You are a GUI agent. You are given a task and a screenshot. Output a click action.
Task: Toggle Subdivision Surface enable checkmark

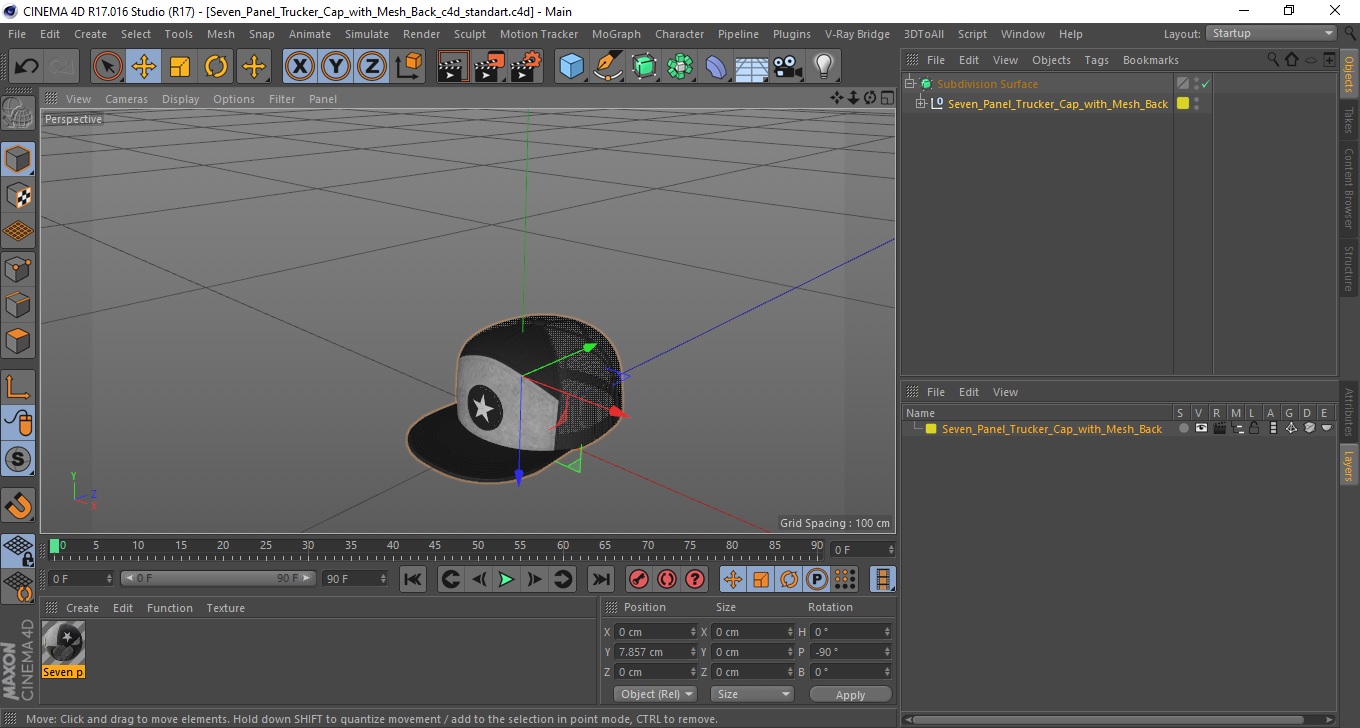click(x=1206, y=84)
